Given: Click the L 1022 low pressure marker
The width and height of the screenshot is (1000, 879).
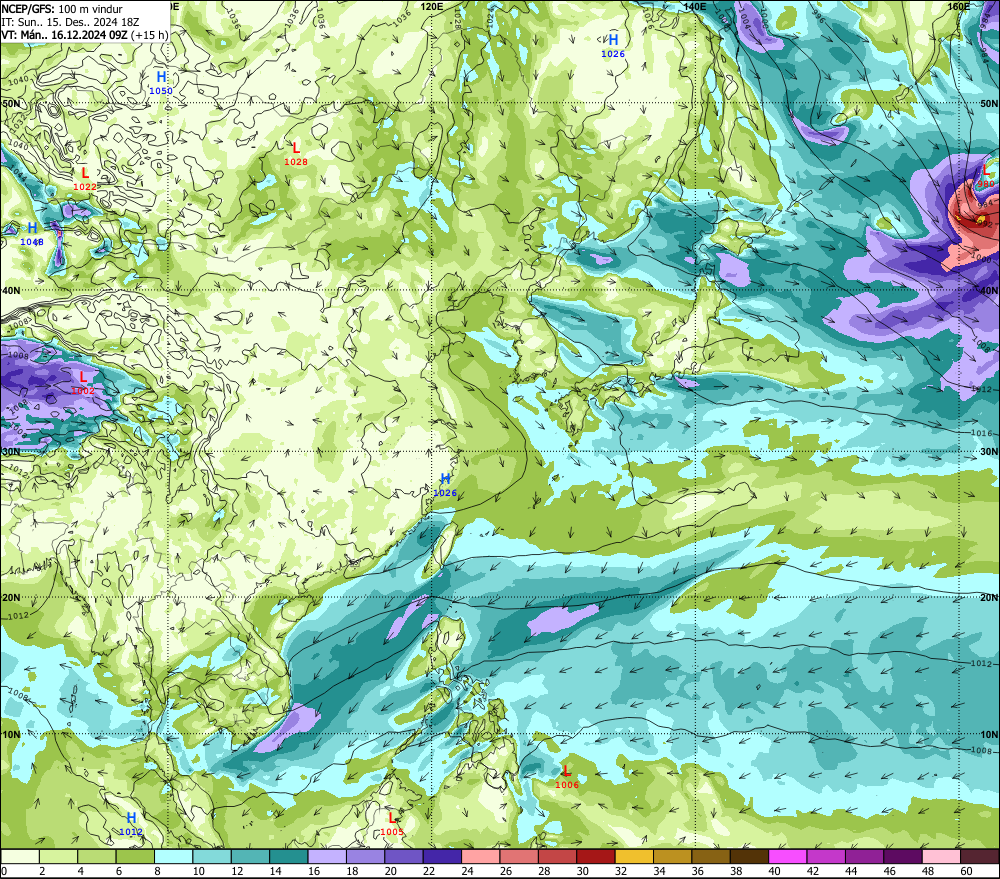Looking at the screenshot, I should [x=85, y=179].
